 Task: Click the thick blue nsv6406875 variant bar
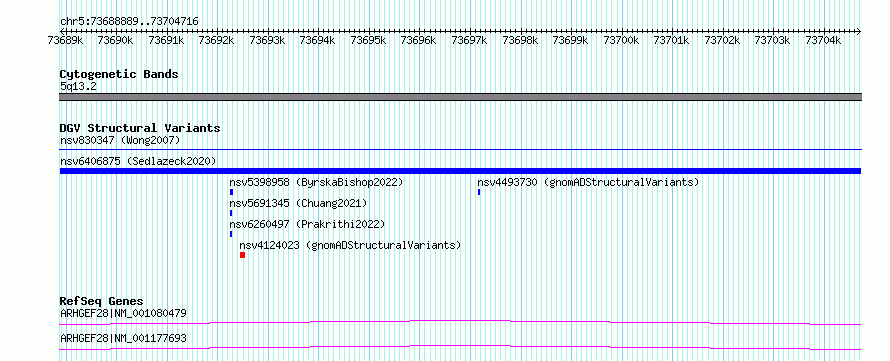460,171
